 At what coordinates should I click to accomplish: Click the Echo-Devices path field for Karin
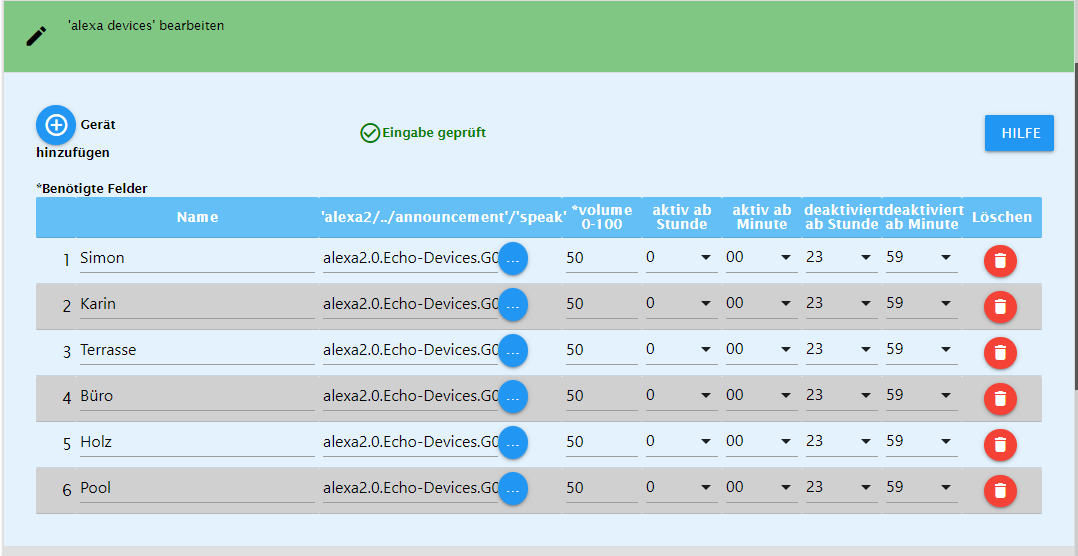click(410, 304)
